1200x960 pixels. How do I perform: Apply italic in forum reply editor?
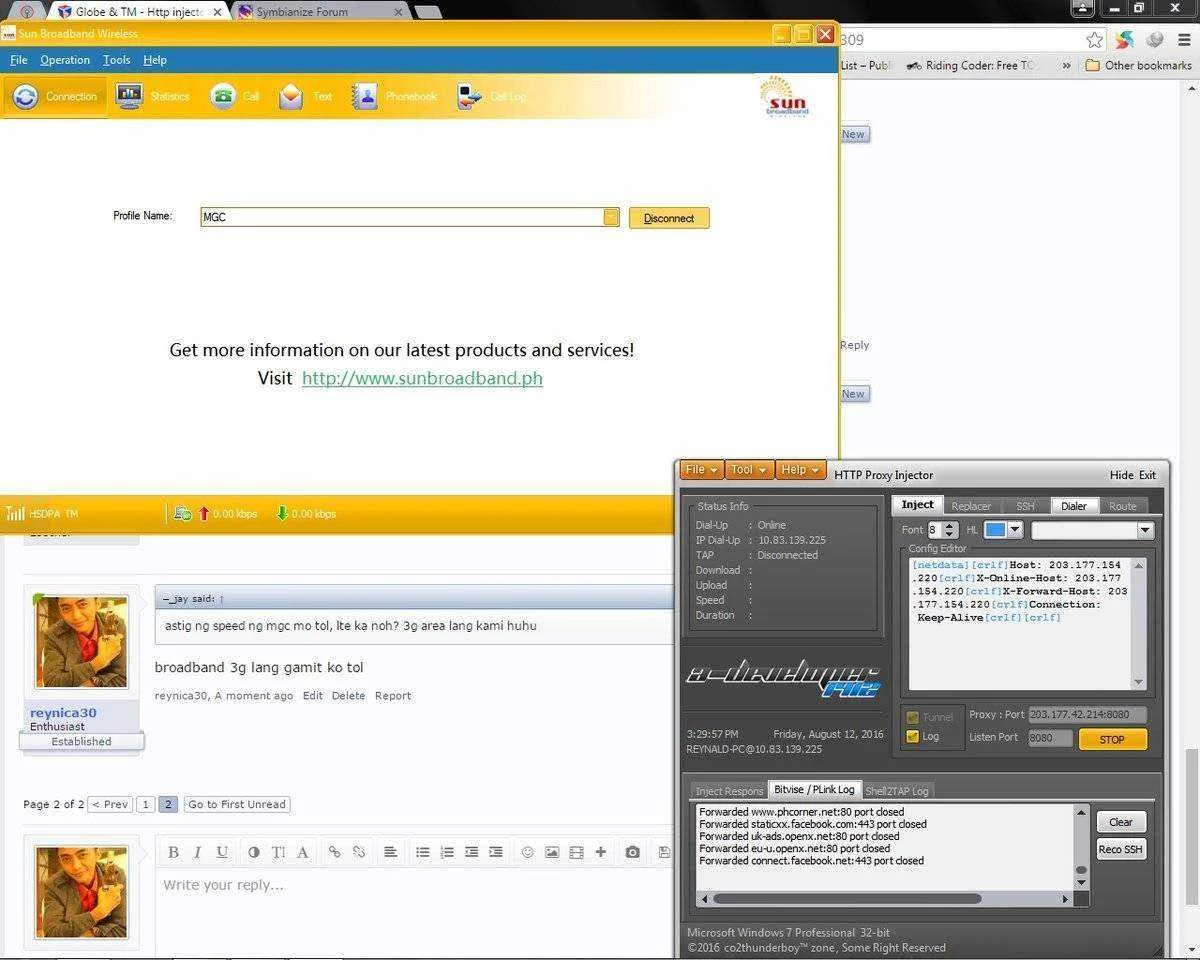tap(197, 852)
